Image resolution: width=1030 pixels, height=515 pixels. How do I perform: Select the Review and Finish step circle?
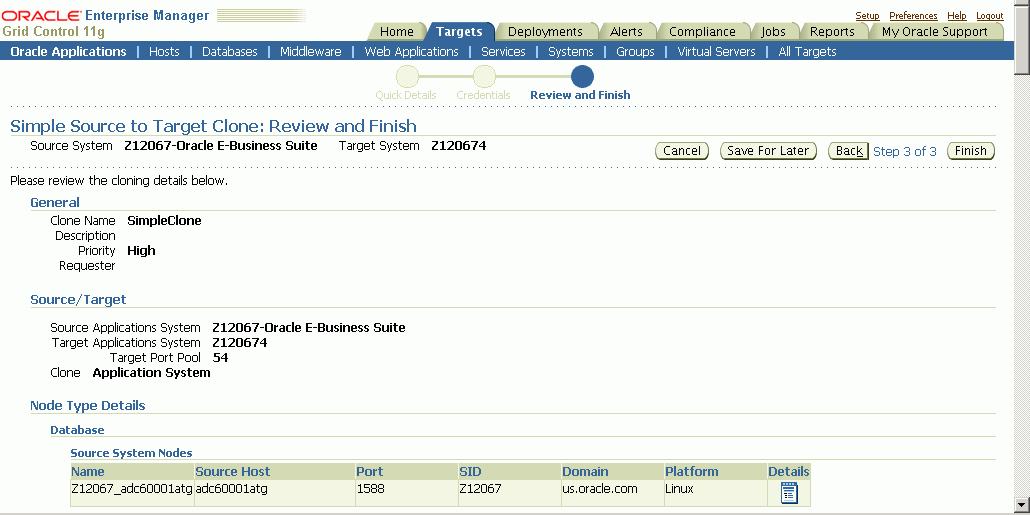[x=583, y=77]
